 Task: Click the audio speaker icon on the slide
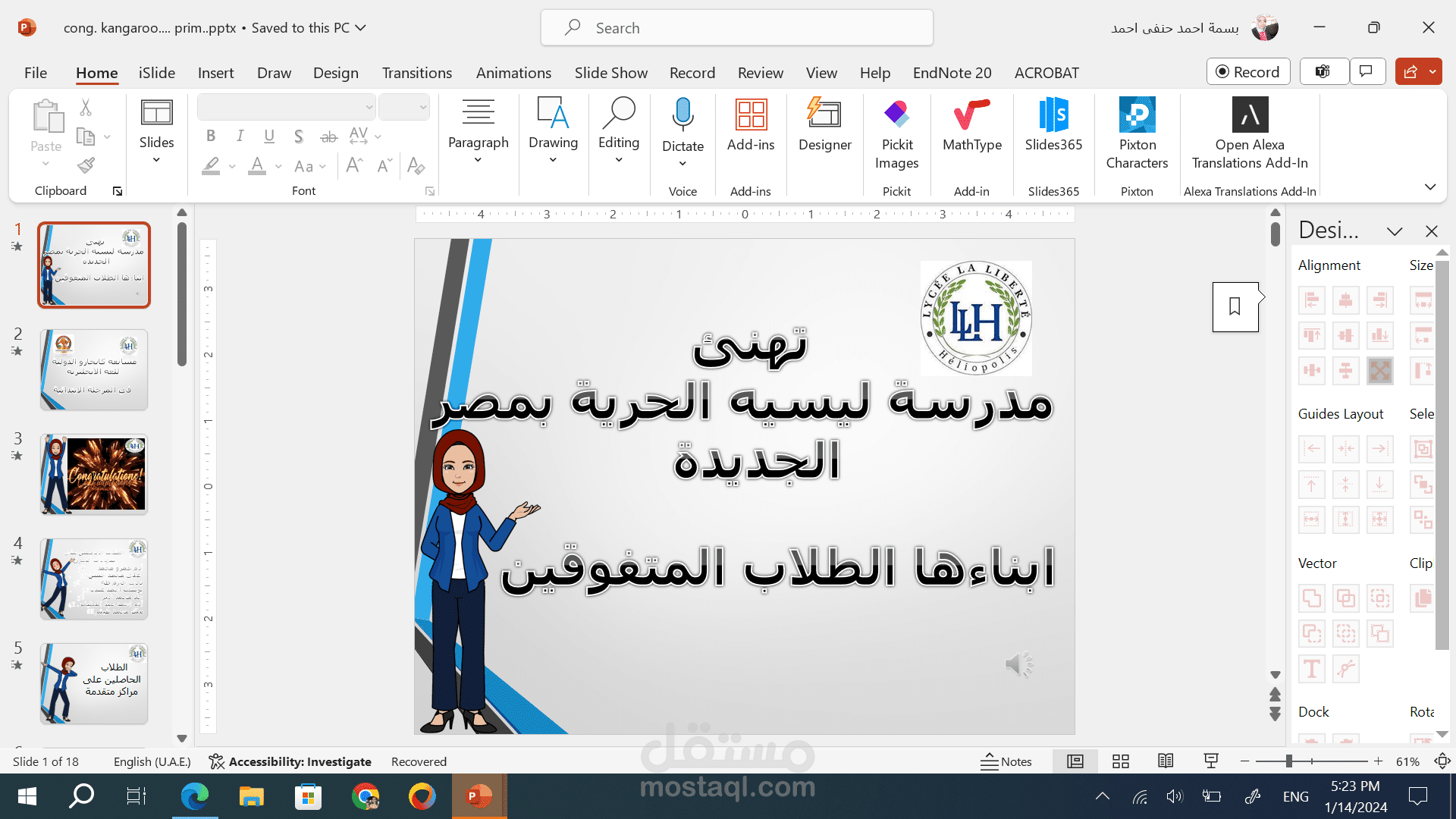click(x=1019, y=664)
